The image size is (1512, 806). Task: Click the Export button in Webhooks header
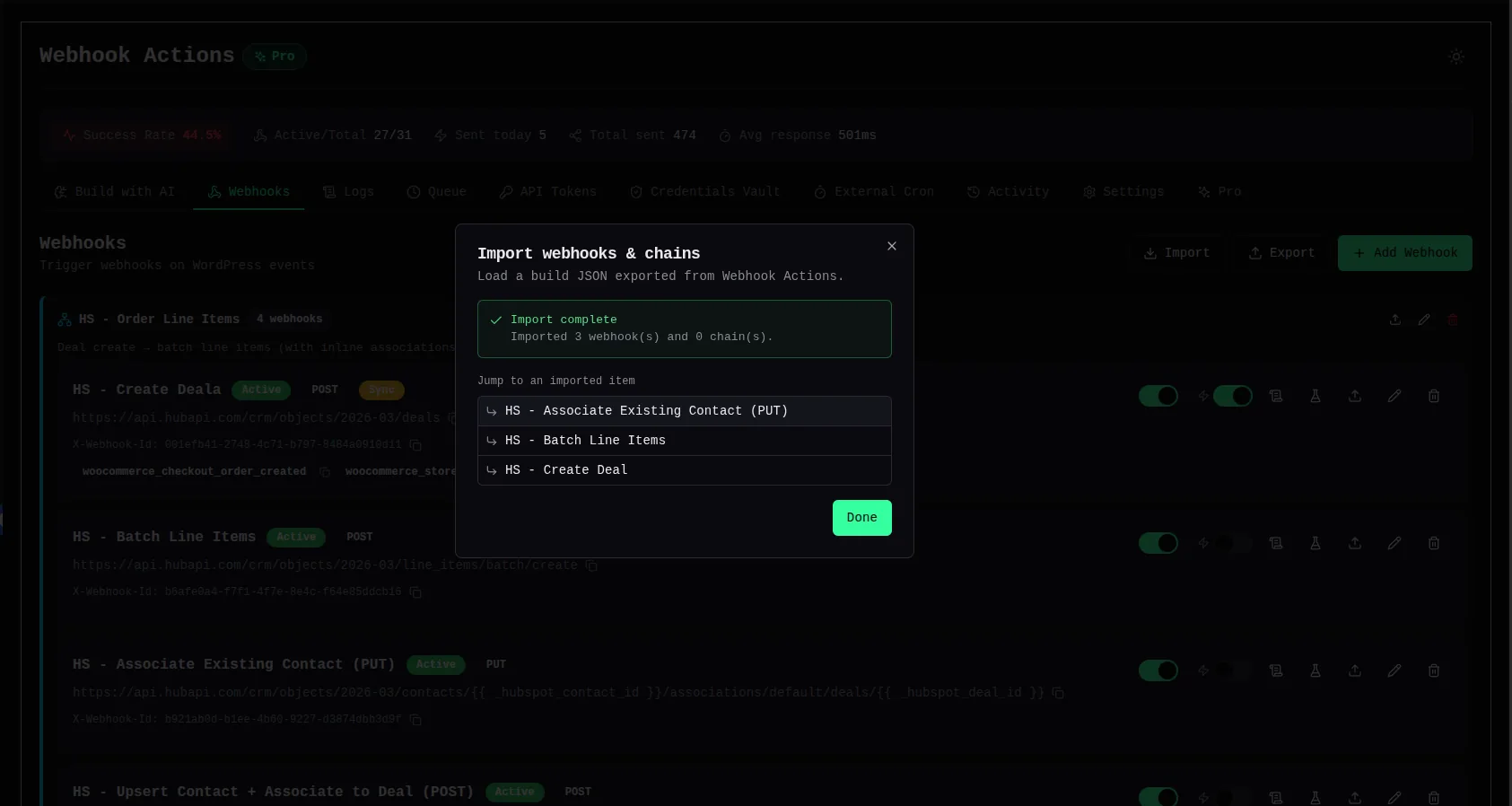[1281, 253]
